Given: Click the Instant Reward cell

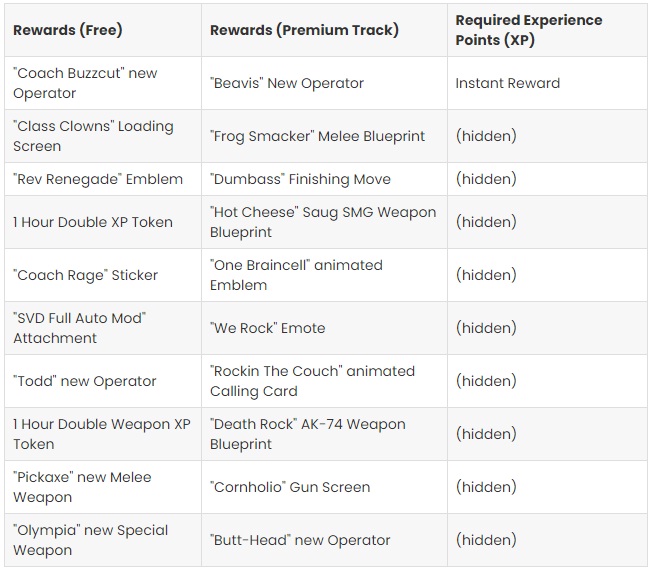Looking at the screenshot, I should [547, 83].
